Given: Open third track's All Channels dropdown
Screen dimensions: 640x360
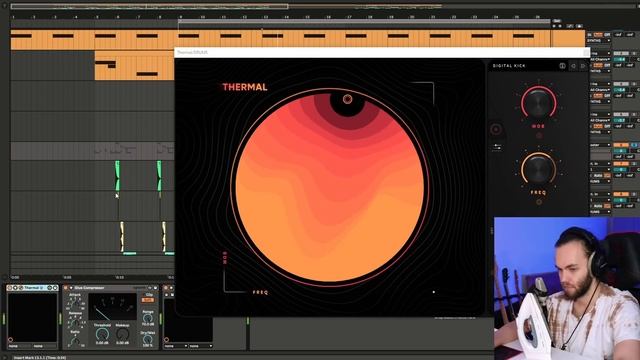Looking at the screenshot, I should tap(600, 90).
